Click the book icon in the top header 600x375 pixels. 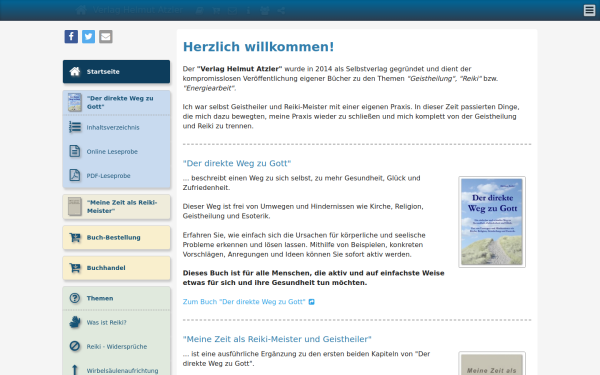tap(199, 11)
